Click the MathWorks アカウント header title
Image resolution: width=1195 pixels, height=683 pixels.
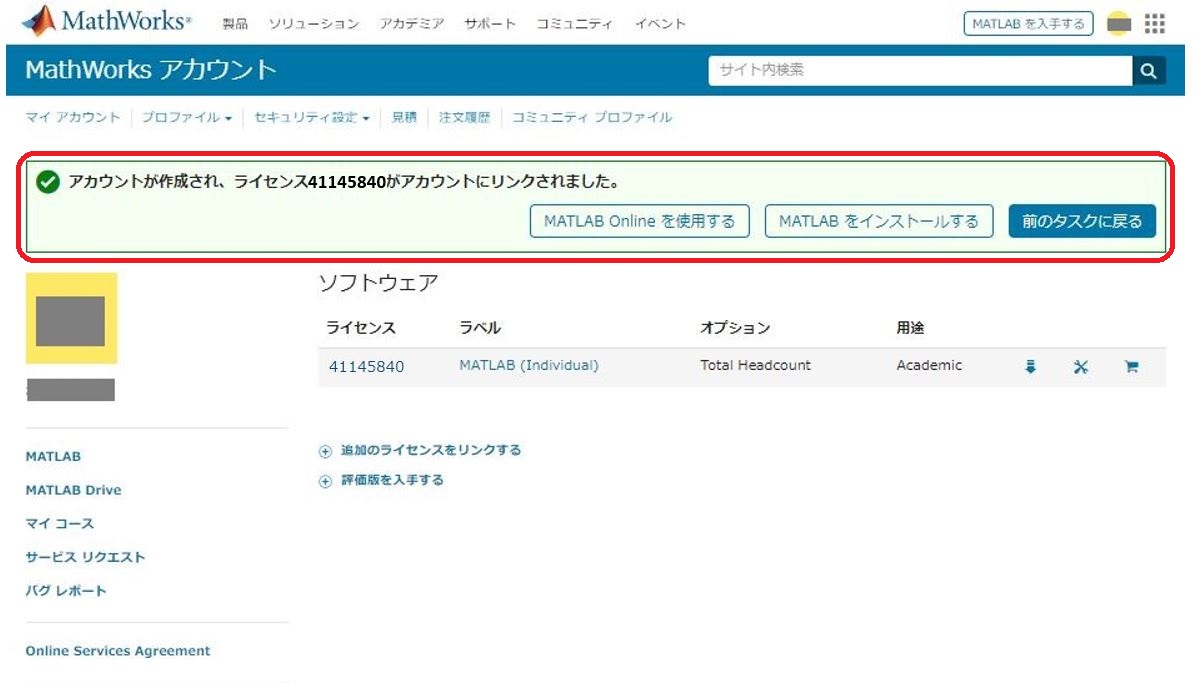click(151, 70)
